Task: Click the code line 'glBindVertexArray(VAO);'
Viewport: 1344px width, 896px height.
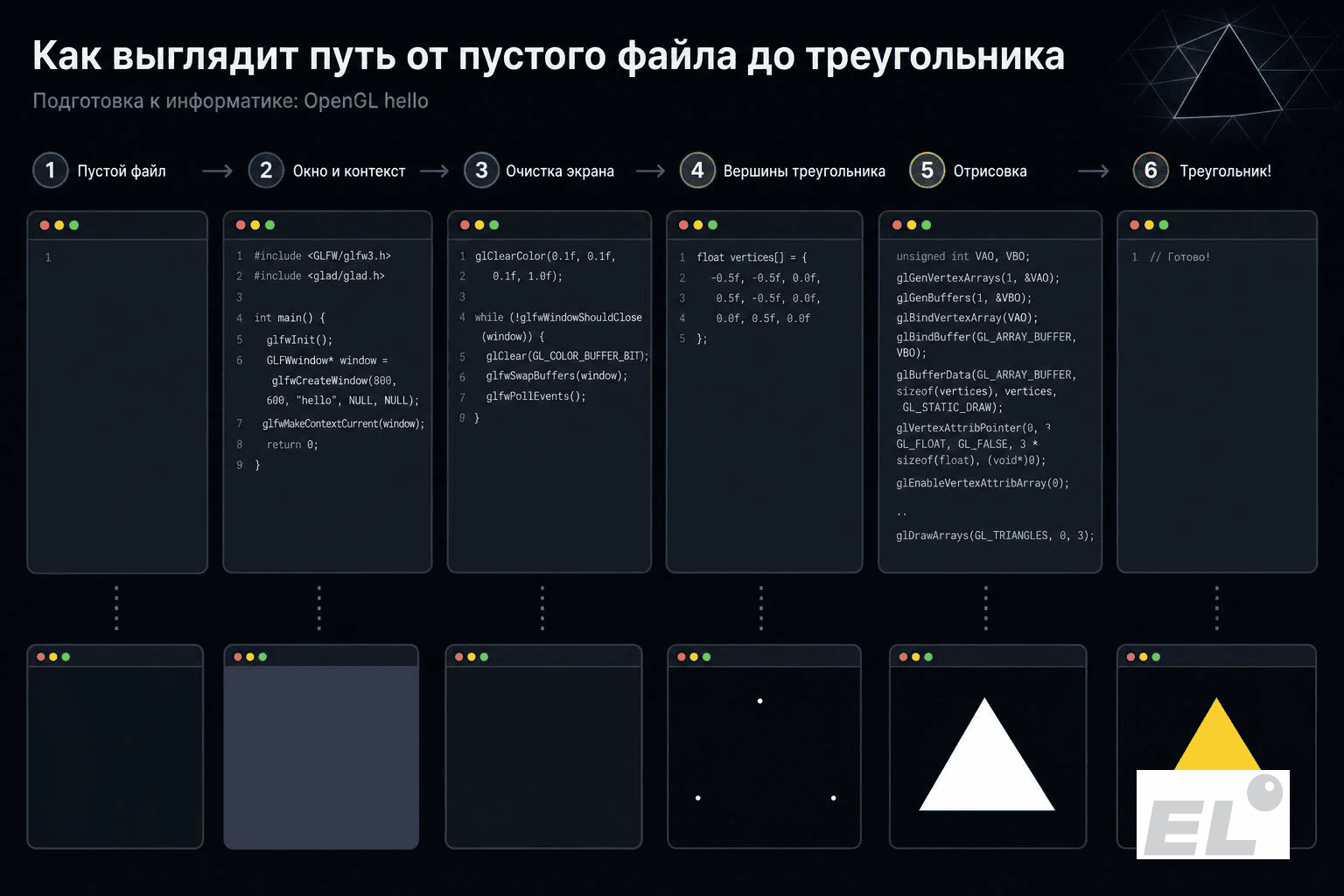Action: (967, 318)
